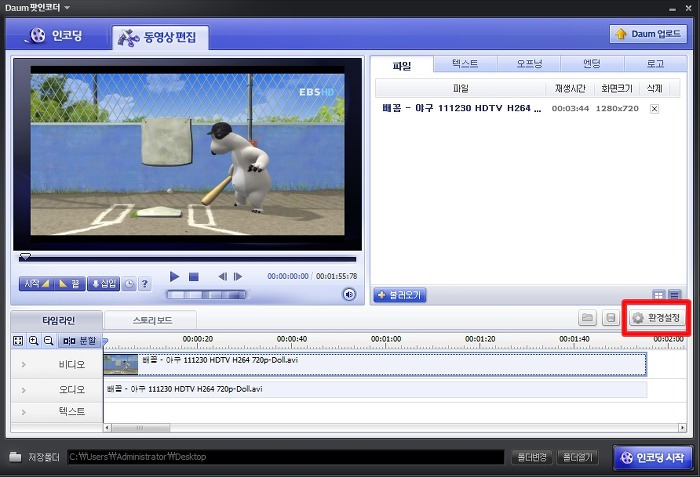Switch to the 엔딩 tab

click(592, 63)
